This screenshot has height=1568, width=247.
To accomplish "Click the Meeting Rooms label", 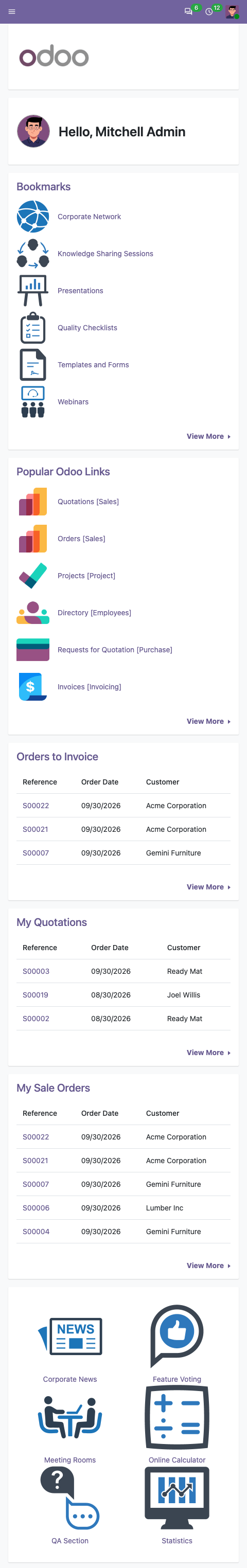I will click(70, 1460).
